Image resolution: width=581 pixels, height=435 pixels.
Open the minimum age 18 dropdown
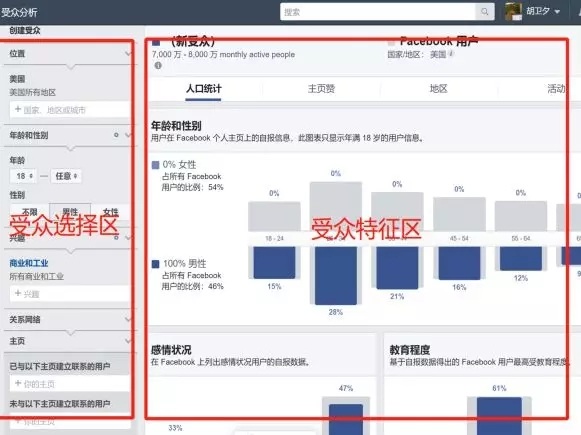tap(24, 176)
